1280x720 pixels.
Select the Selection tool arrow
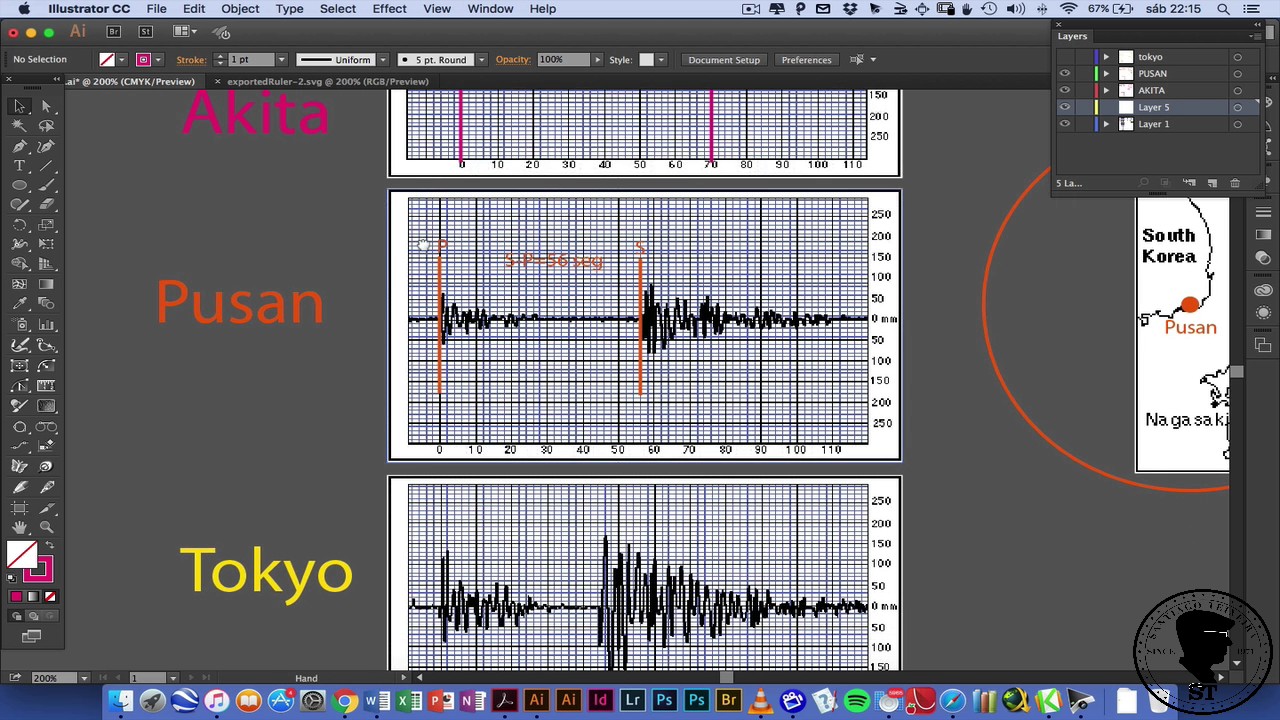click(x=19, y=106)
